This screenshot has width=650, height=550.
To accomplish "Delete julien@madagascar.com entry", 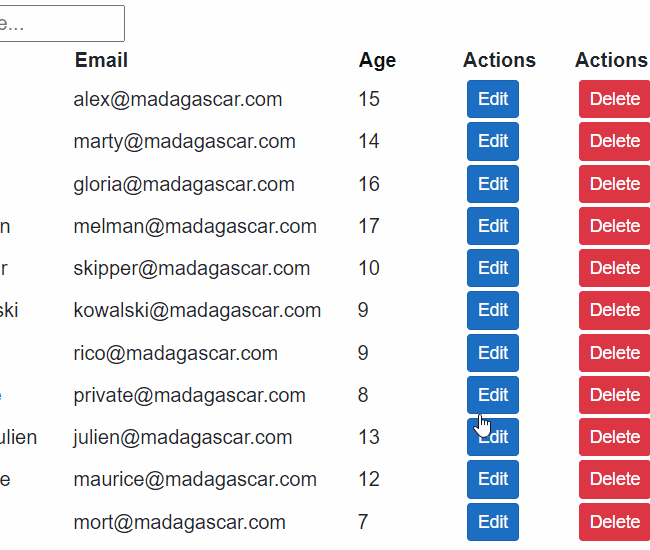I will pos(614,437).
